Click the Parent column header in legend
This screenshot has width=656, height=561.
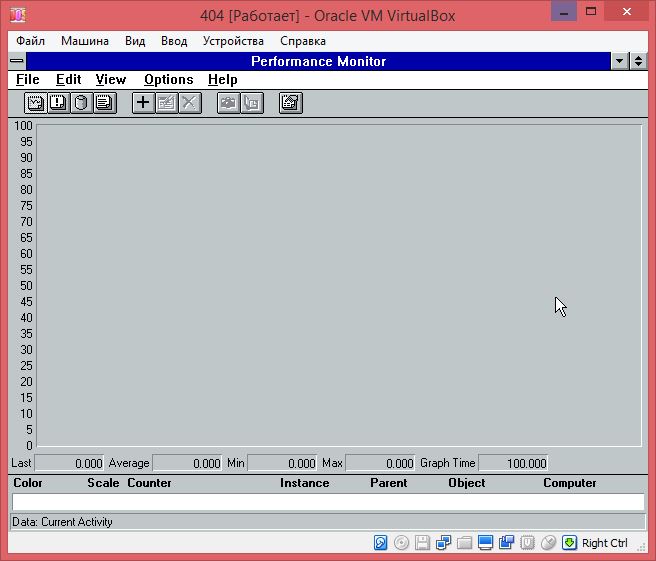[389, 483]
